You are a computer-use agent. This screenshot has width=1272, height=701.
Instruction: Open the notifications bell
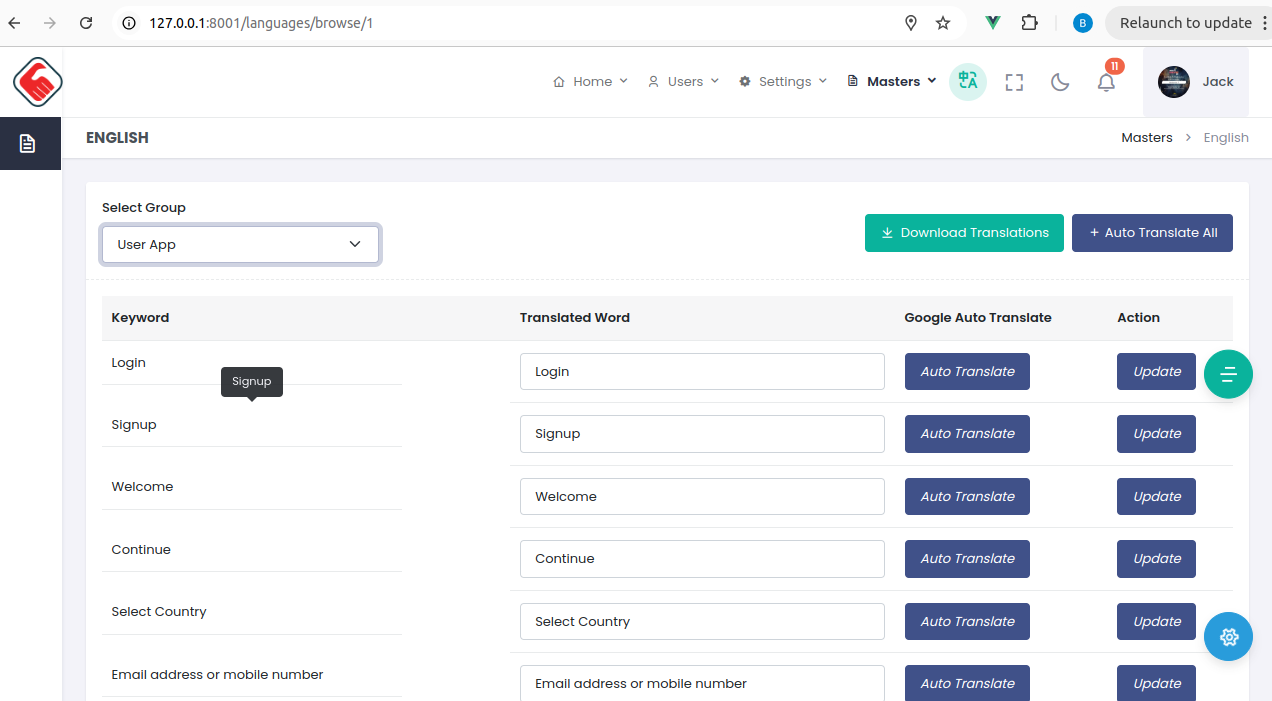[1106, 82]
